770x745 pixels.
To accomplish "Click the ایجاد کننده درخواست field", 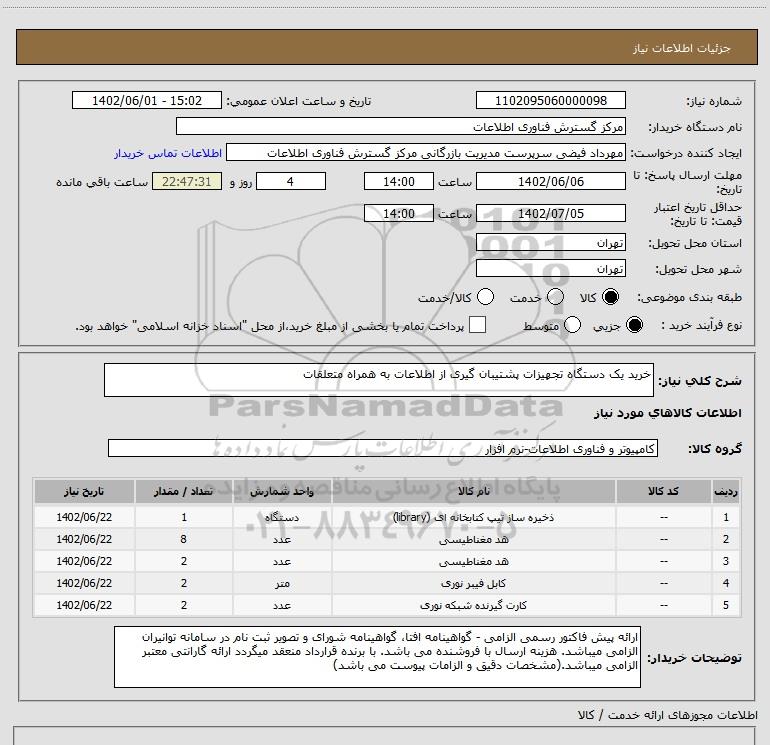I will 426,152.
